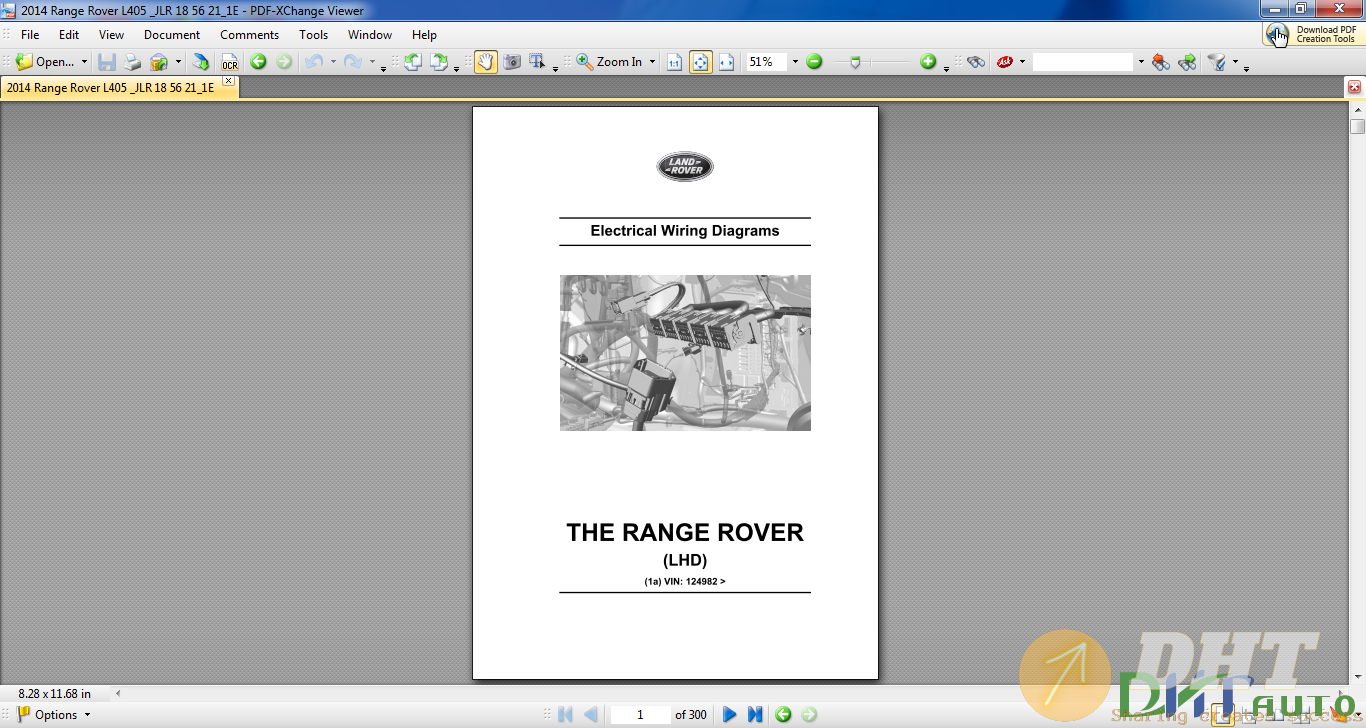Viewport: 1366px width, 728px height.
Task: Open the Options button in status bar
Action: pos(54,714)
